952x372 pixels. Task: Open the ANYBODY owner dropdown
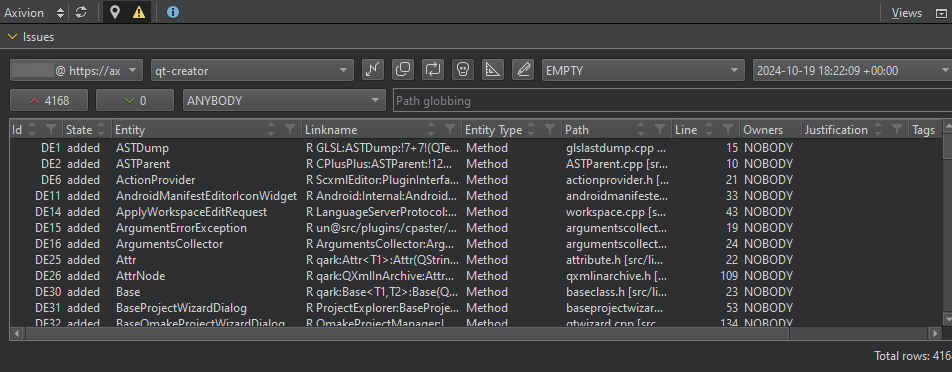tap(284, 100)
